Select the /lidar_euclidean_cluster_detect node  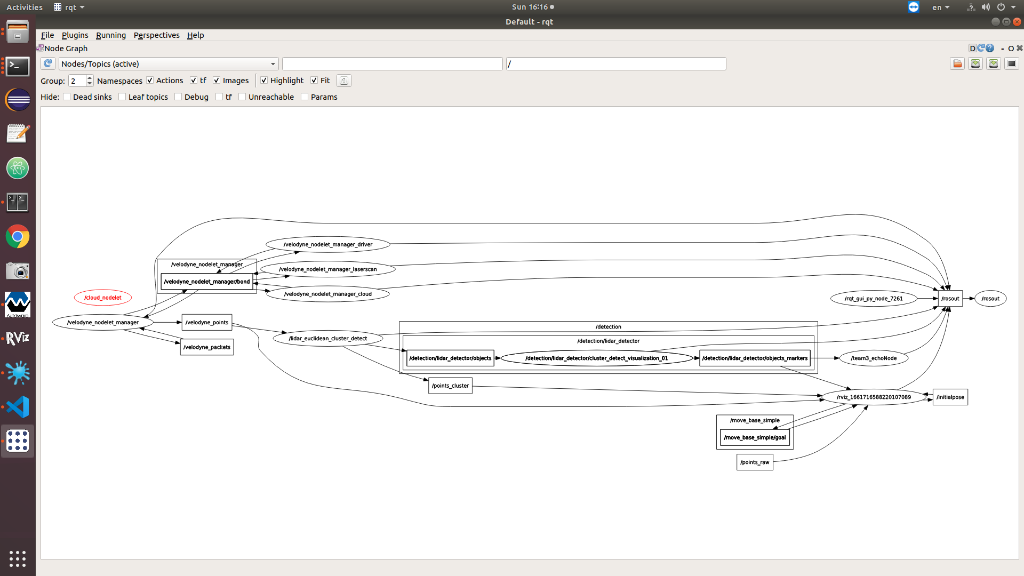[x=327, y=338]
